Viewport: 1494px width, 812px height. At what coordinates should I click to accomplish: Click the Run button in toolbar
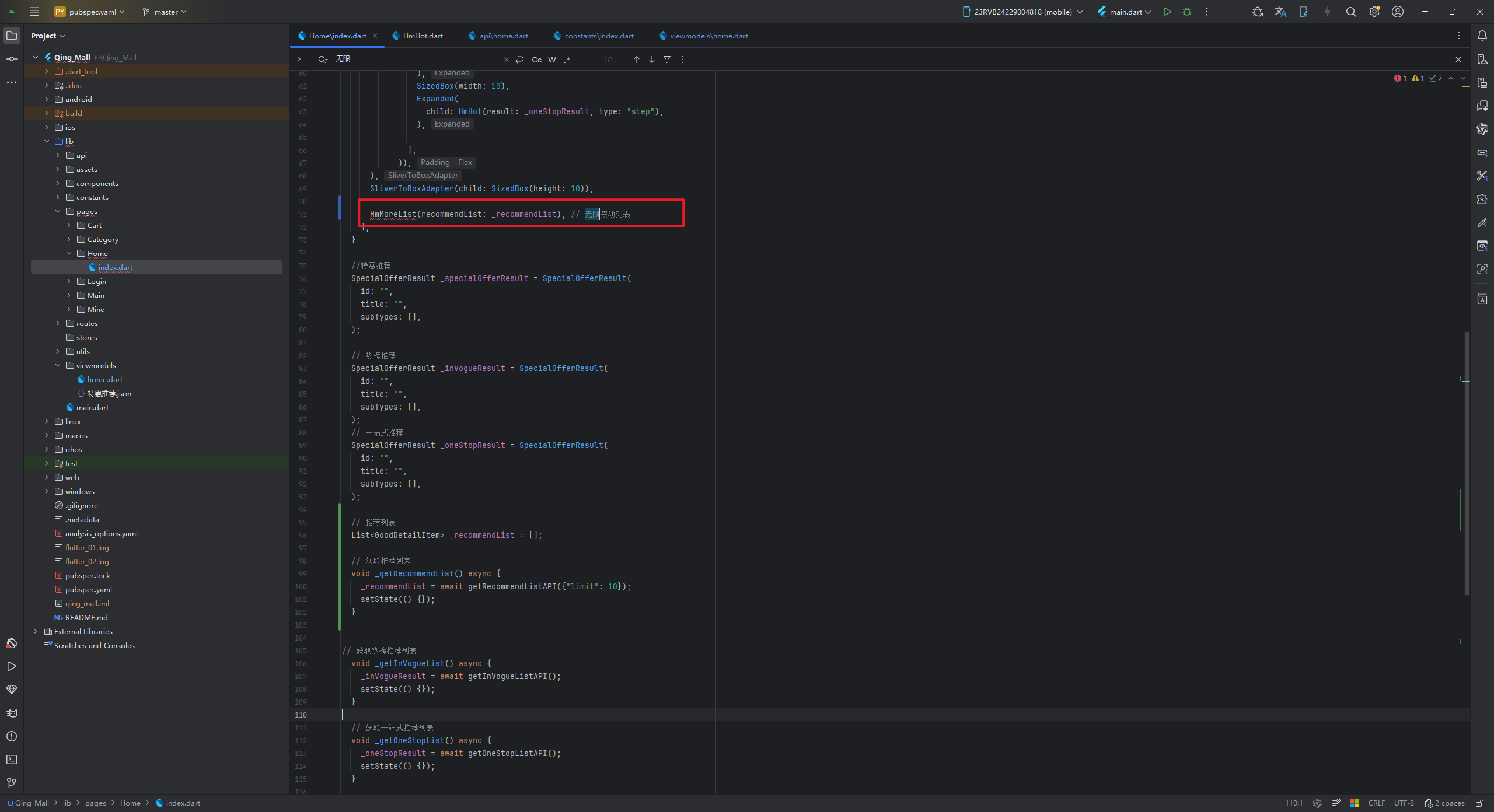click(1167, 12)
